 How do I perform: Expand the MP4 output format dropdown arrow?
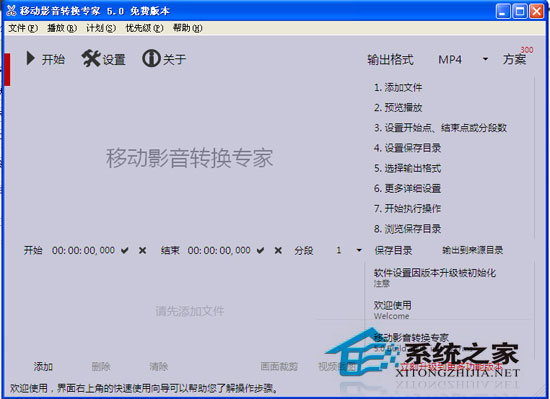pyautogui.click(x=485, y=59)
